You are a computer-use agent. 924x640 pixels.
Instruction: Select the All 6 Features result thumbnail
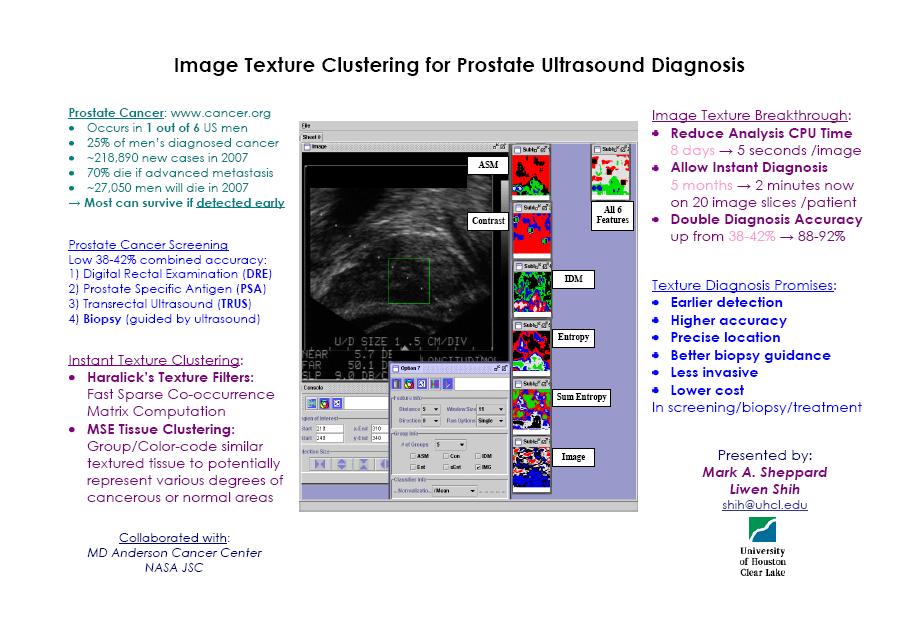(x=610, y=176)
